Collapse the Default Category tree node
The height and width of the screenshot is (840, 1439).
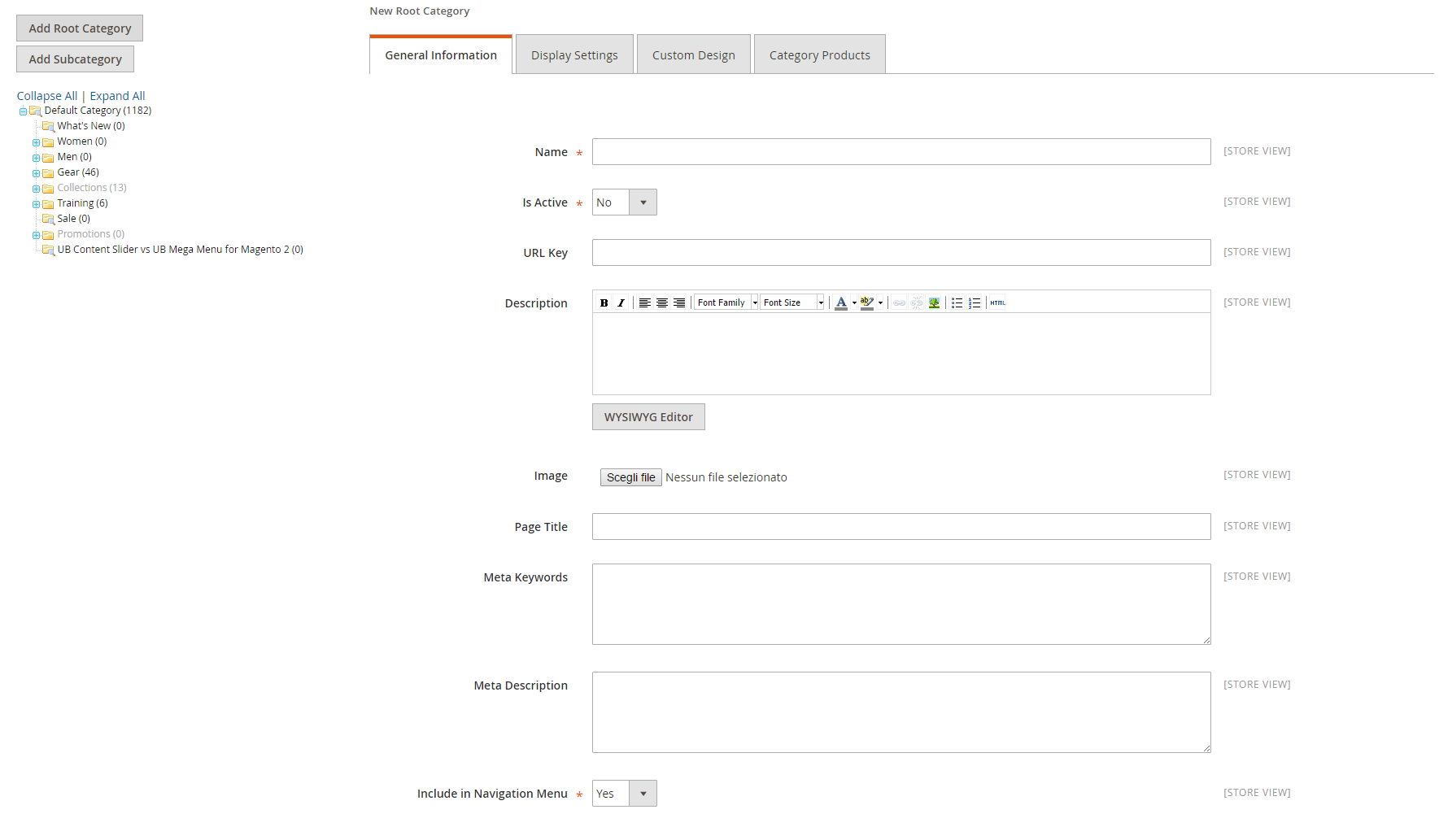point(23,111)
